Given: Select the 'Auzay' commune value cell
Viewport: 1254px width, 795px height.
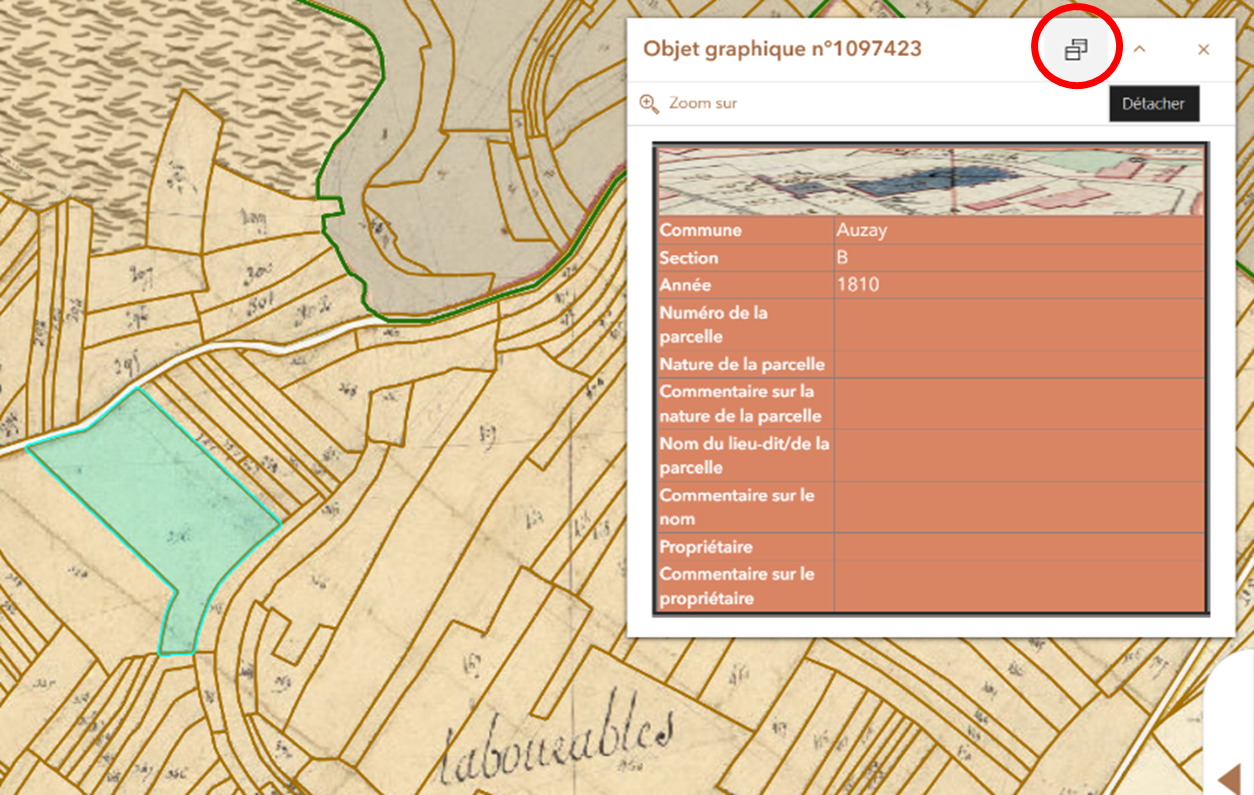Looking at the screenshot, I should pyautogui.click(x=1018, y=230).
